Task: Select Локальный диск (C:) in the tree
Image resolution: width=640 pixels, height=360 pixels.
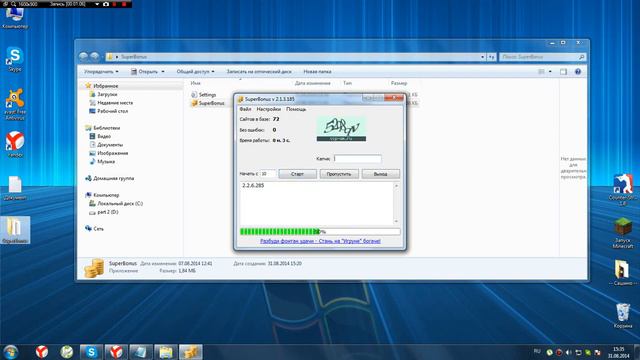Action: 116,204
